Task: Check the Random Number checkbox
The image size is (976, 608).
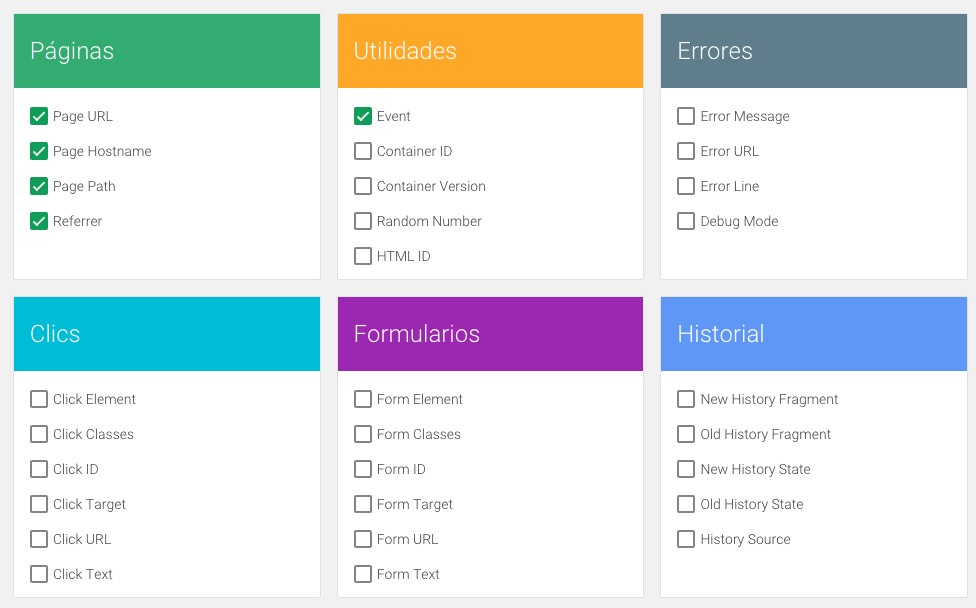Action: point(363,221)
